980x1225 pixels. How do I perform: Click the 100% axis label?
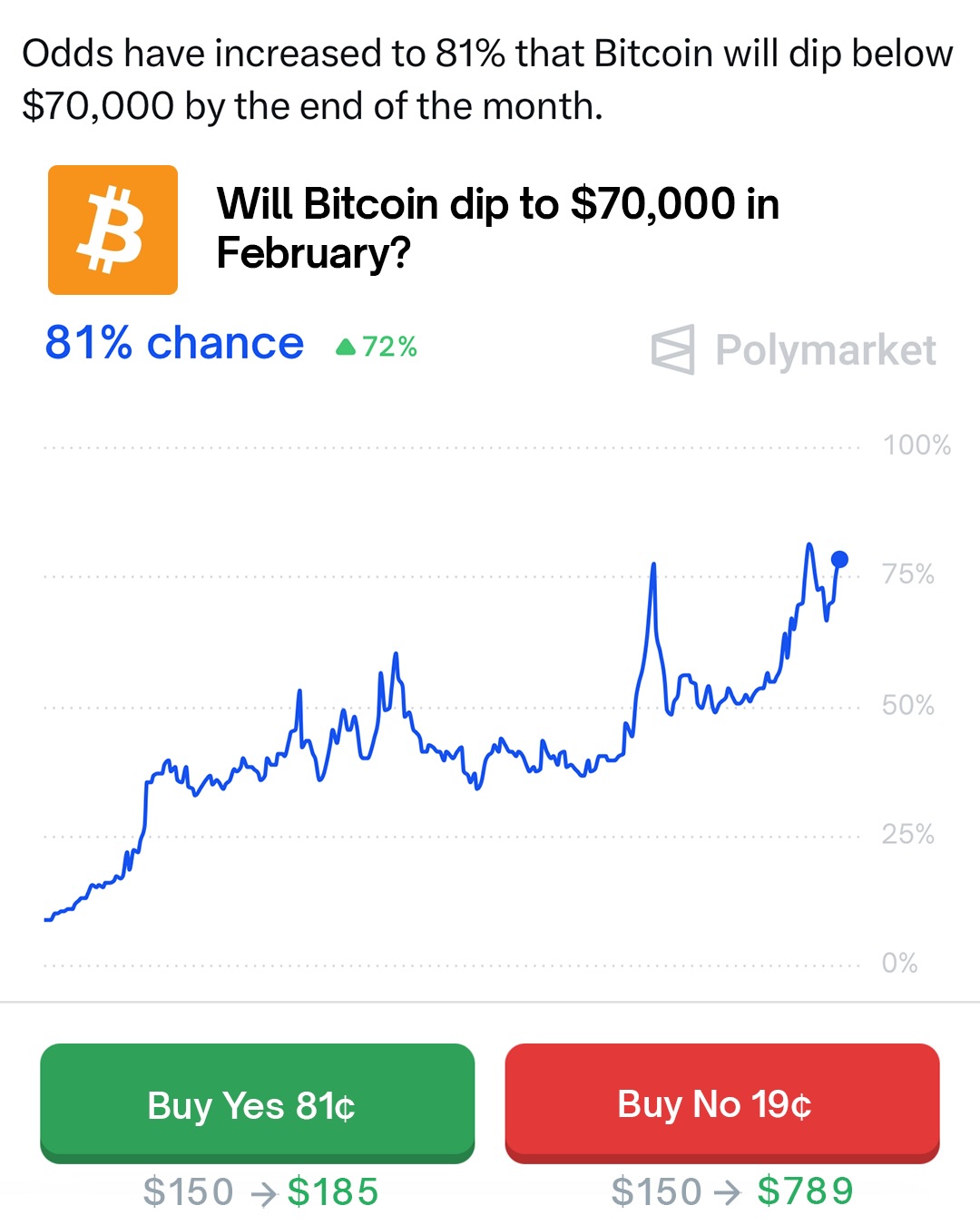click(916, 445)
